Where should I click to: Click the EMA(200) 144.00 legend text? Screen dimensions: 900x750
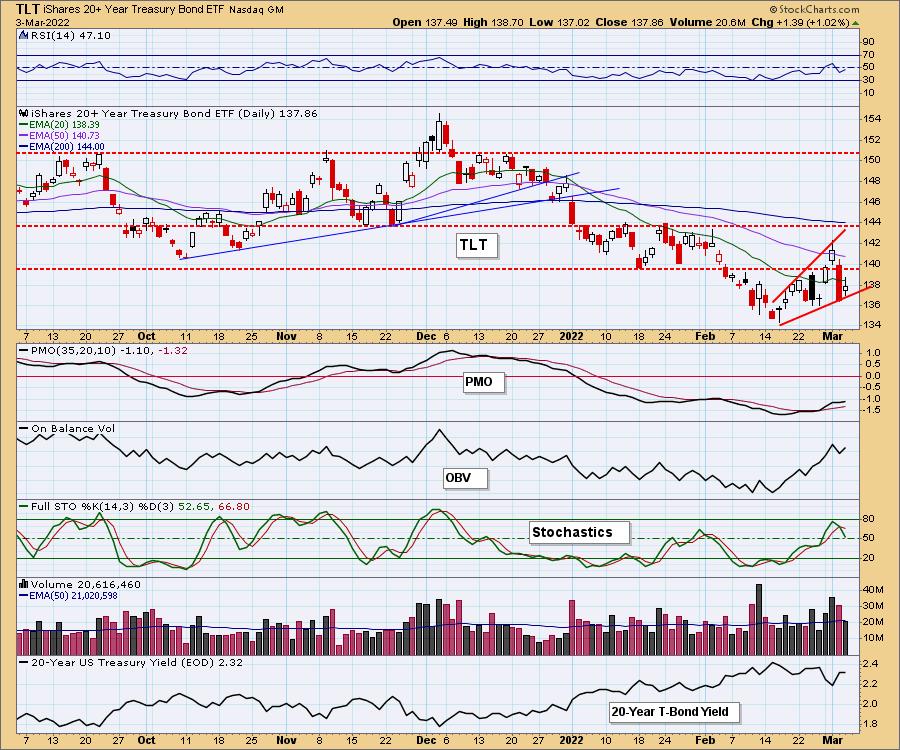pos(67,147)
